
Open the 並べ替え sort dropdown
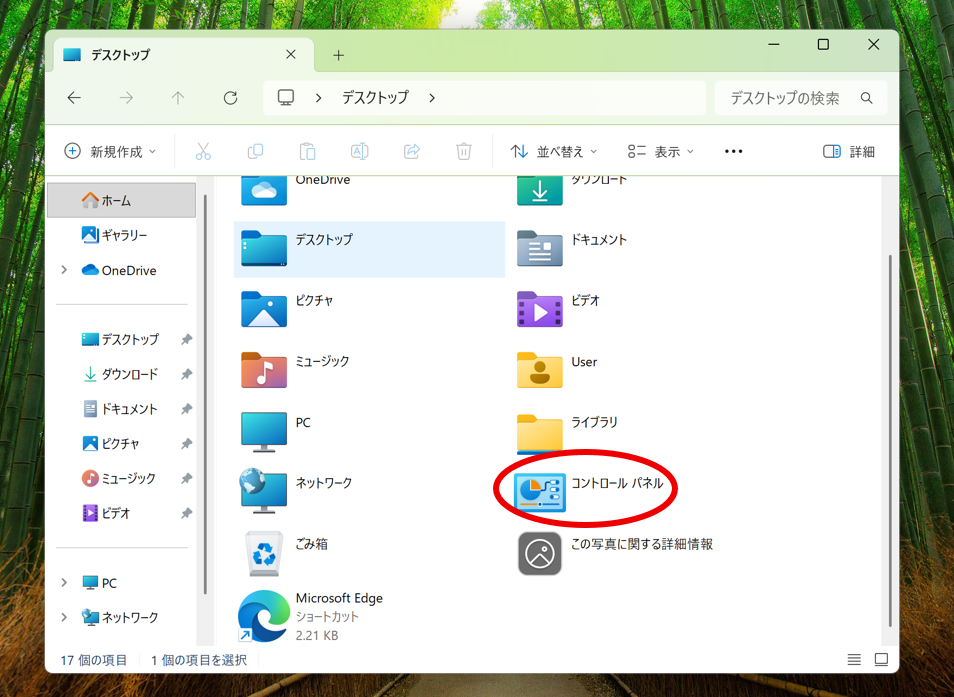[553, 152]
